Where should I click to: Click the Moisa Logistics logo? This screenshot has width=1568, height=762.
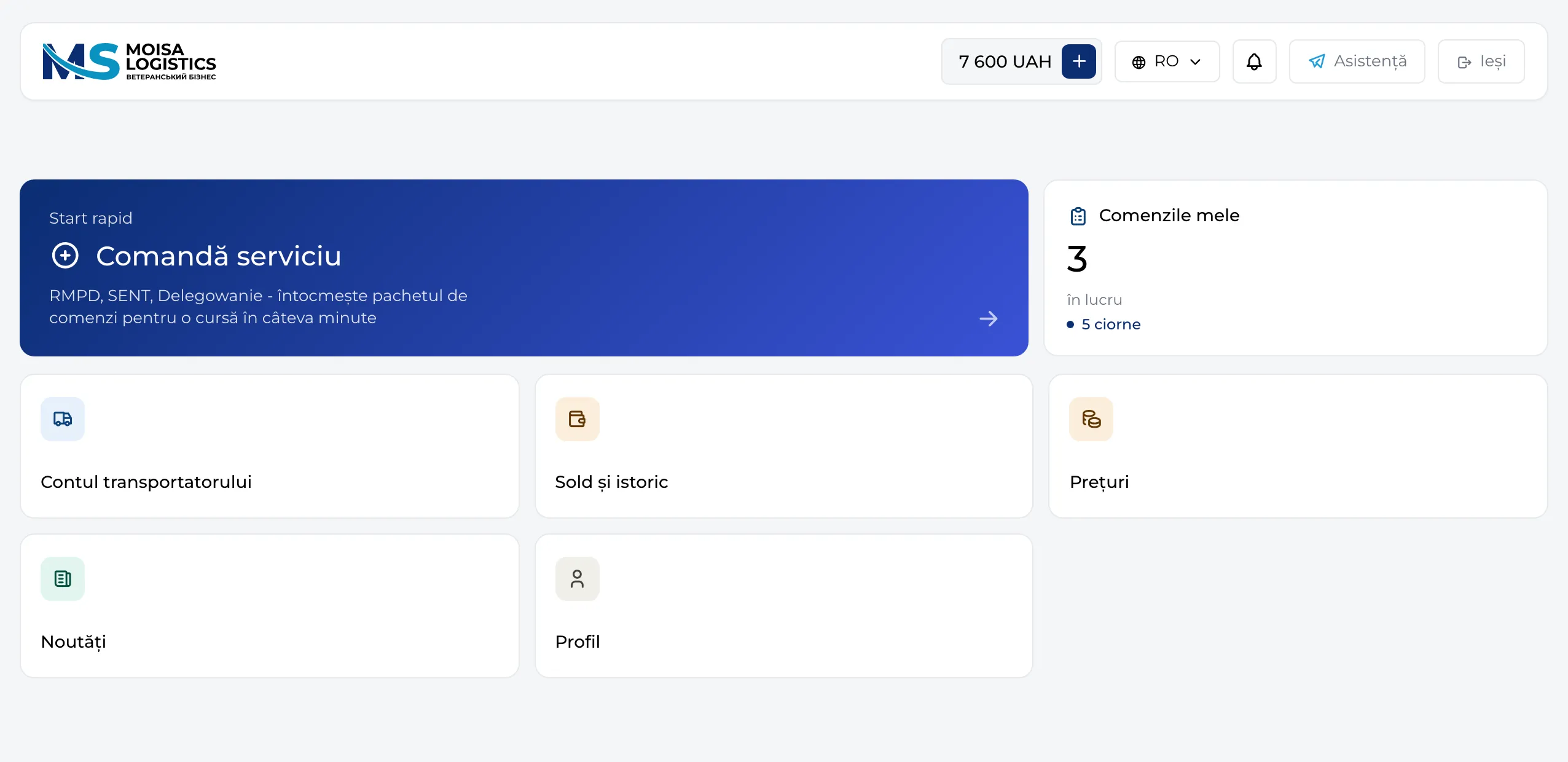tap(129, 61)
